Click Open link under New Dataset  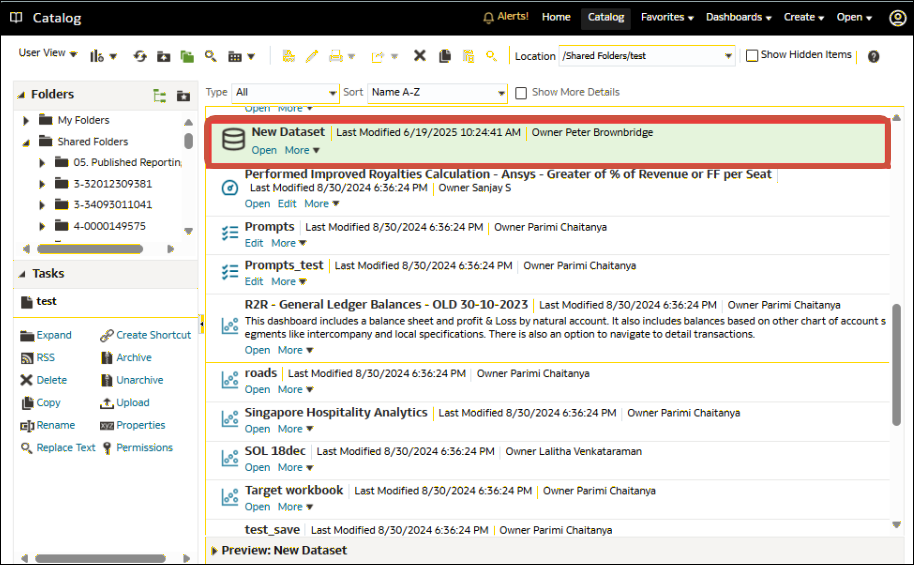[x=264, y=150]
